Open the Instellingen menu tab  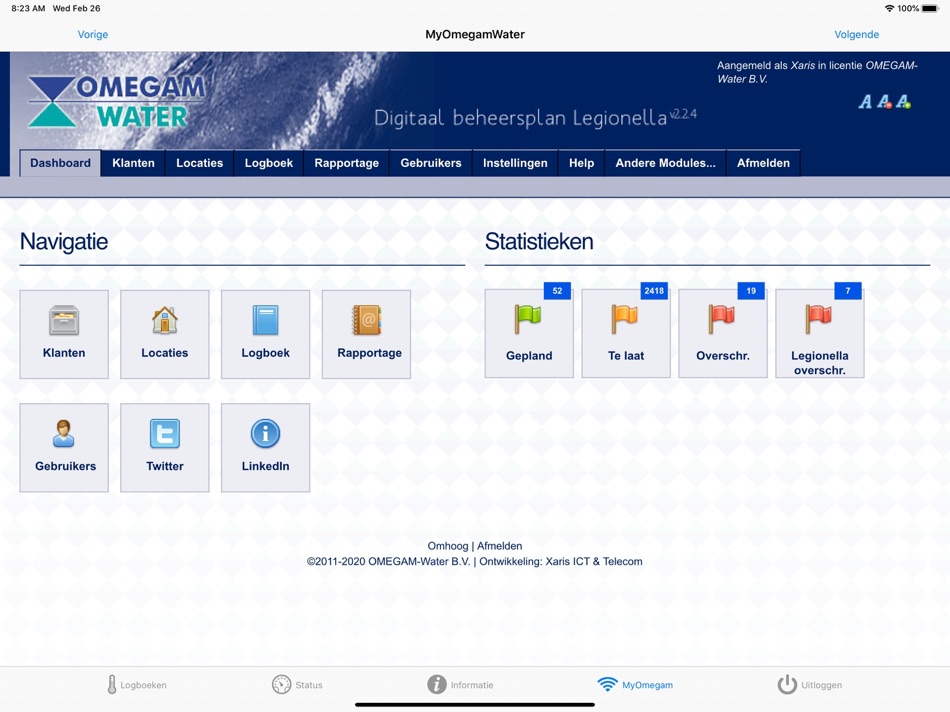click(x=515, y=163)
